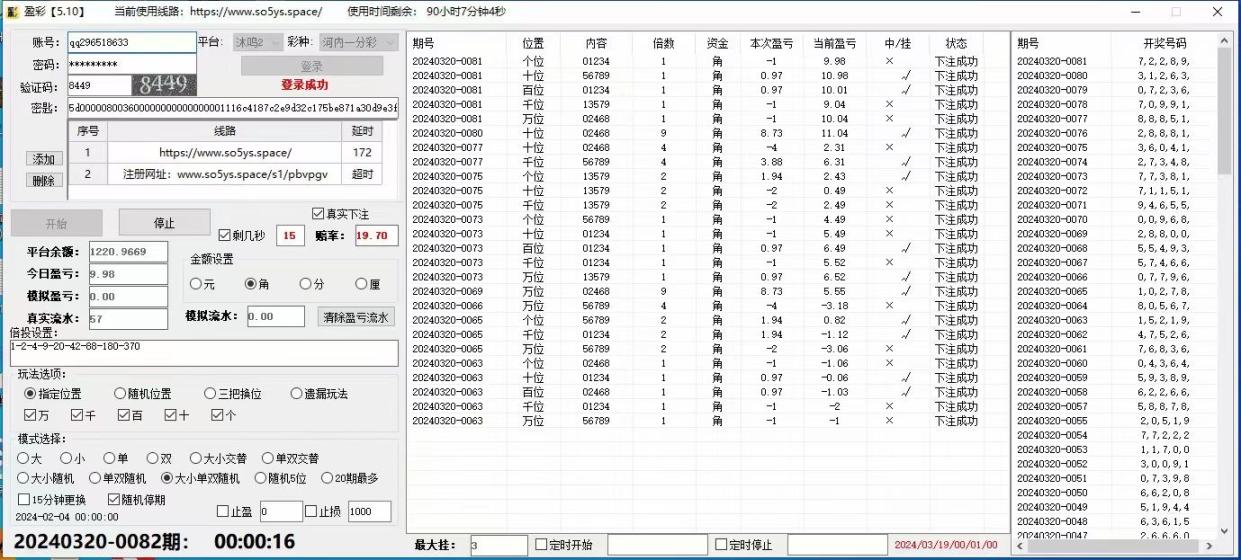Click the 清除盈亏流水 button
The image size is (1241, 560).
click(356, 317)
